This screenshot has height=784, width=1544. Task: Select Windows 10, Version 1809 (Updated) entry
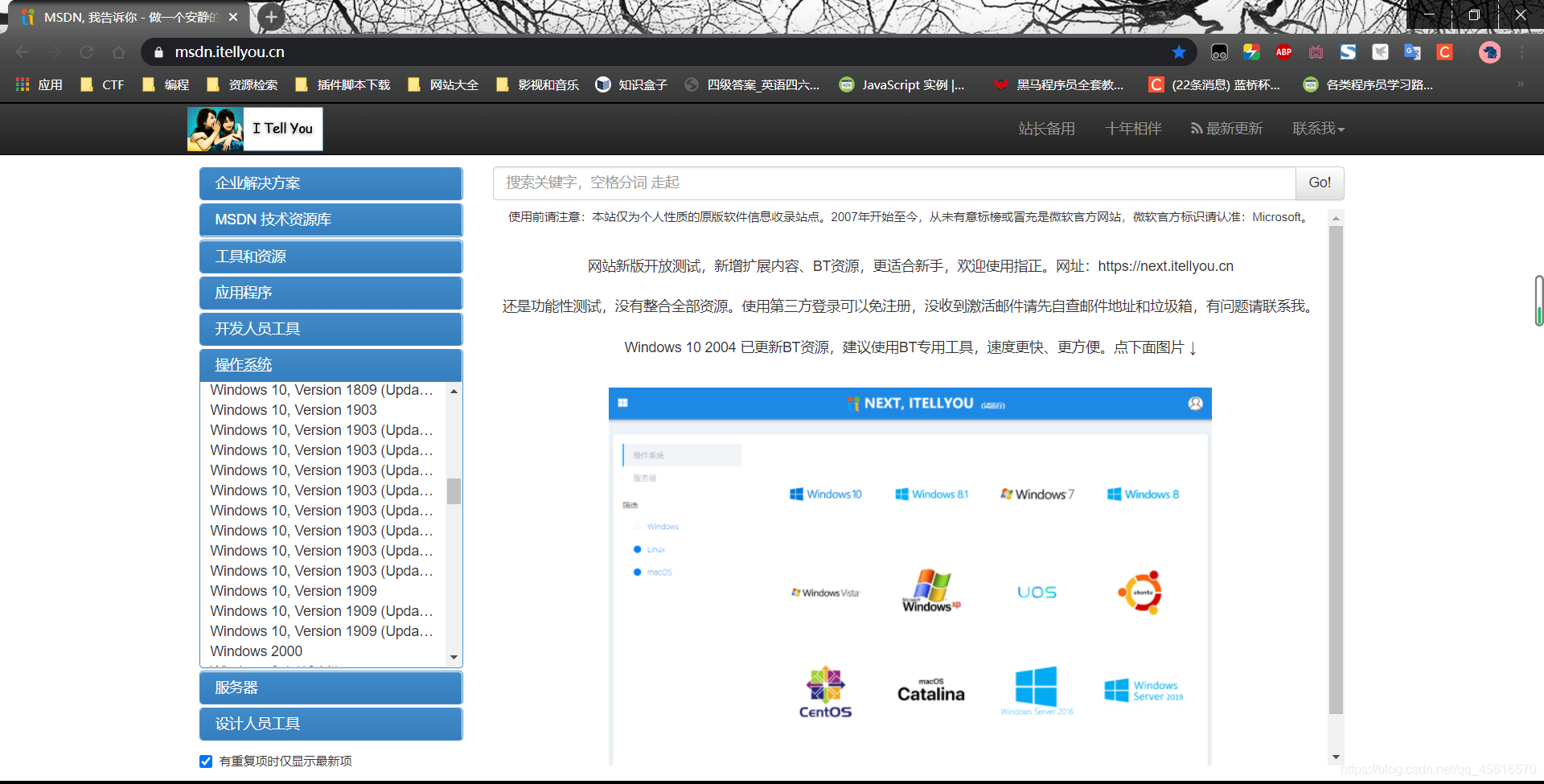tap(322, 390)
